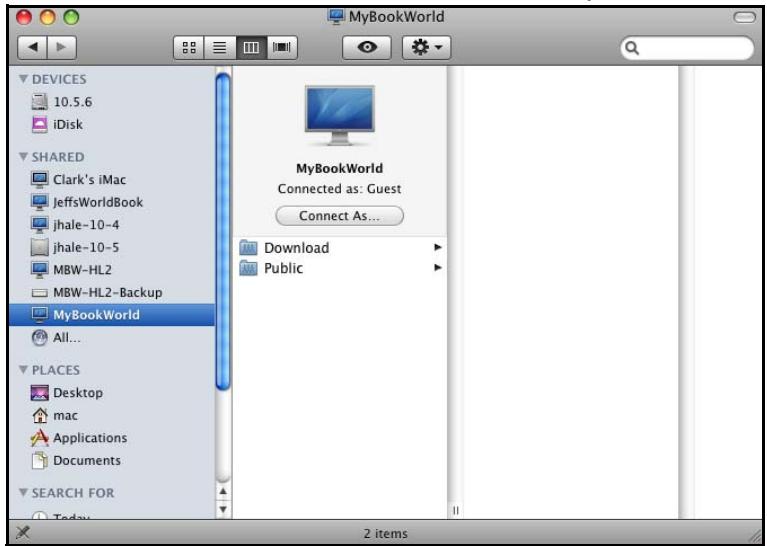Click the sidebar scroll down arrow
767x546 pixels.
coord(223,509)
